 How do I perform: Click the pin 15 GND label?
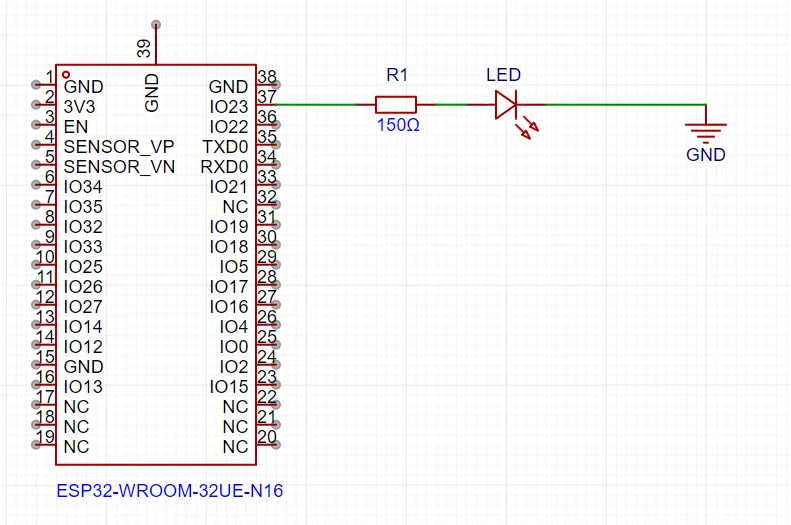click(83, 367)
